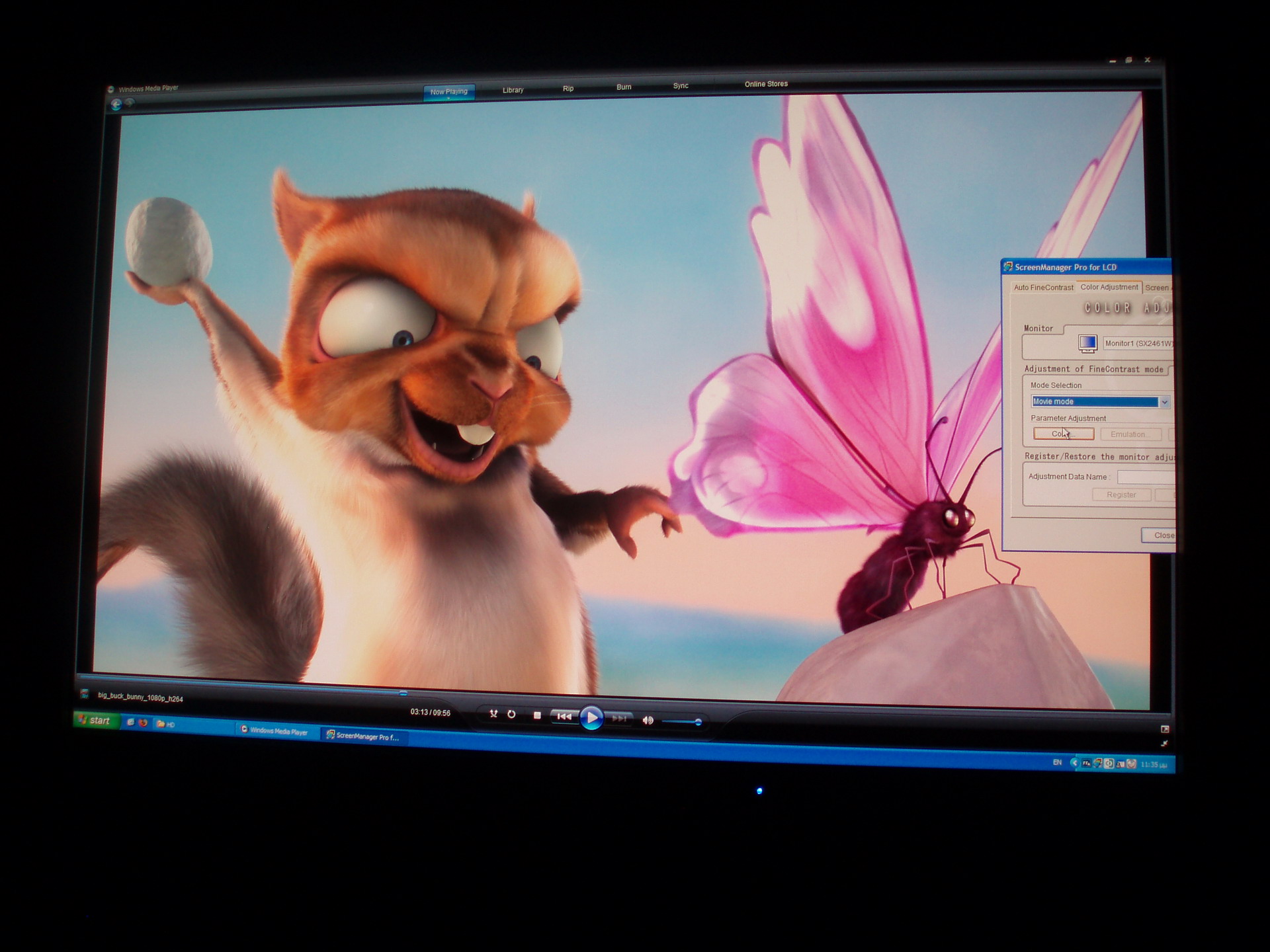
Task: Launch Firefox from quick launch
Action: [142, 723]
